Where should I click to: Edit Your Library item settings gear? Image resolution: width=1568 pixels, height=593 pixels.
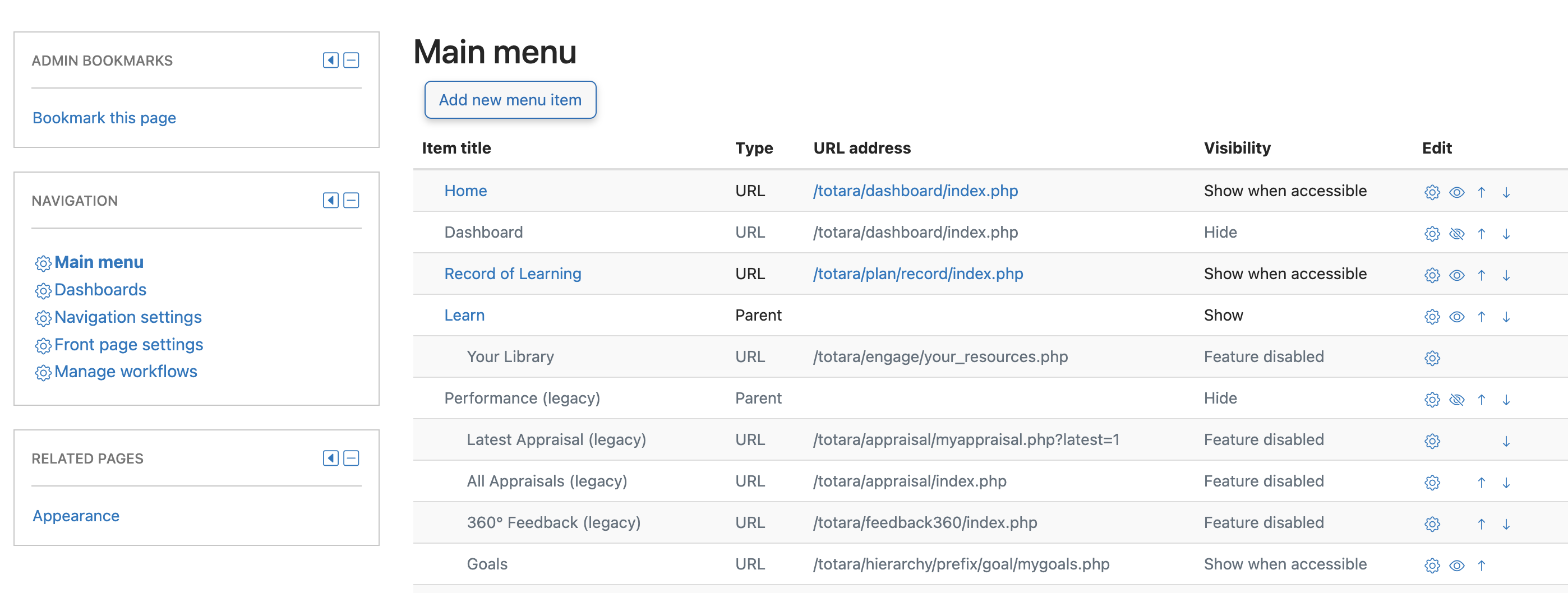(x=1432, y=358)
